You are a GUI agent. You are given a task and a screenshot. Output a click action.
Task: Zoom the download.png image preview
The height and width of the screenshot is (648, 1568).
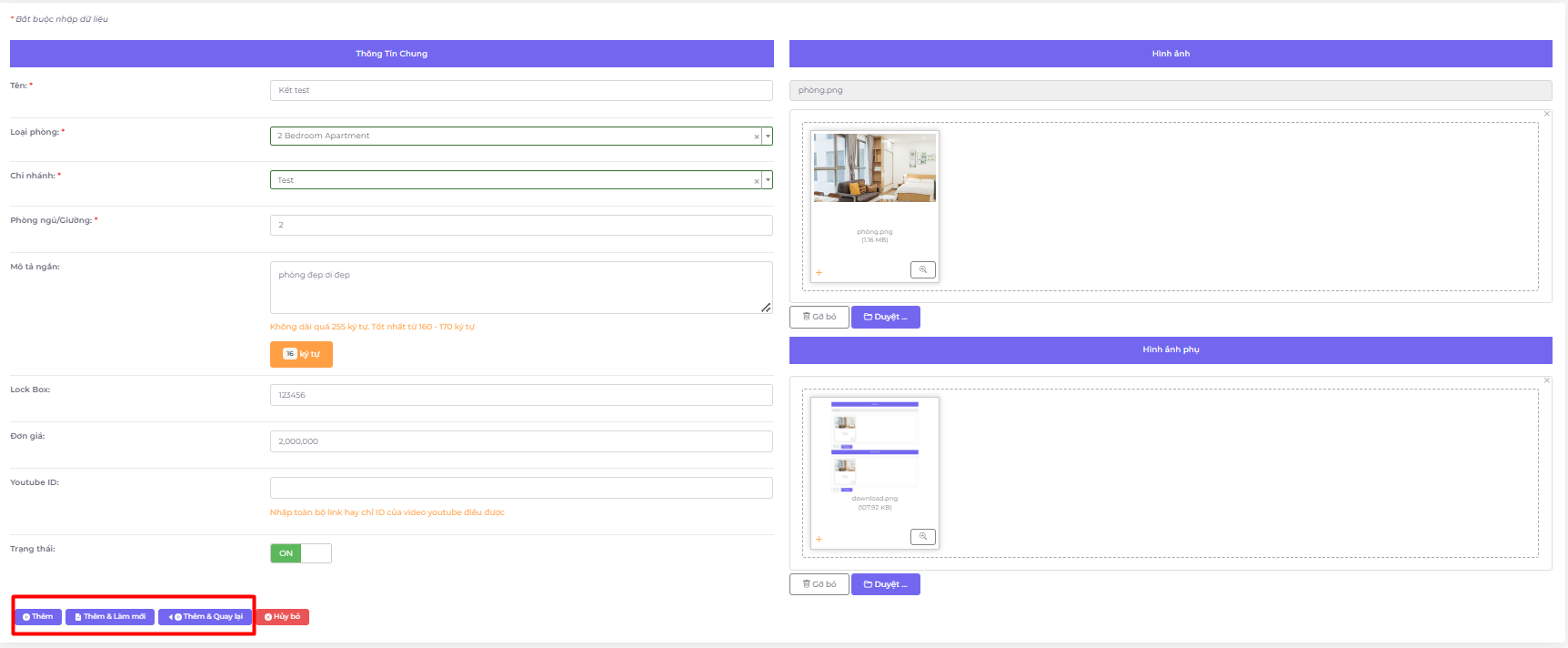(x=922, y=537)
